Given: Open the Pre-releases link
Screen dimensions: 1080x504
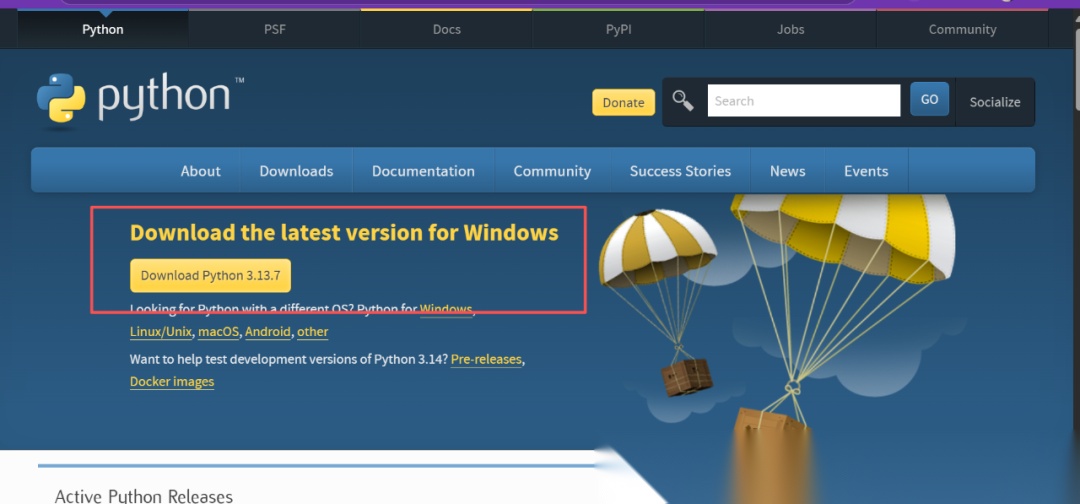Looking at the screenshot, I should (x=486, y=359).
